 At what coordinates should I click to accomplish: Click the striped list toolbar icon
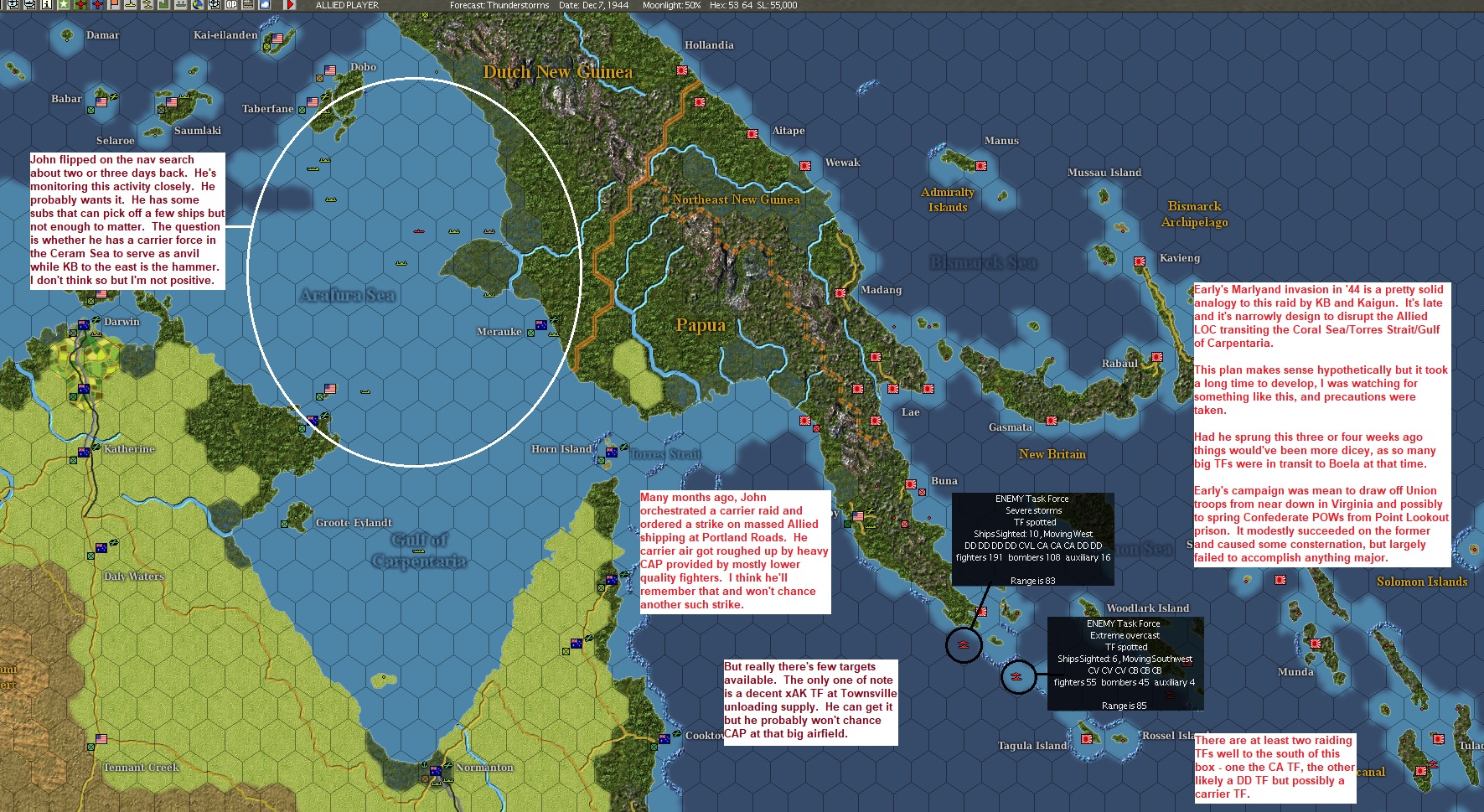click(x=248, y=4)
